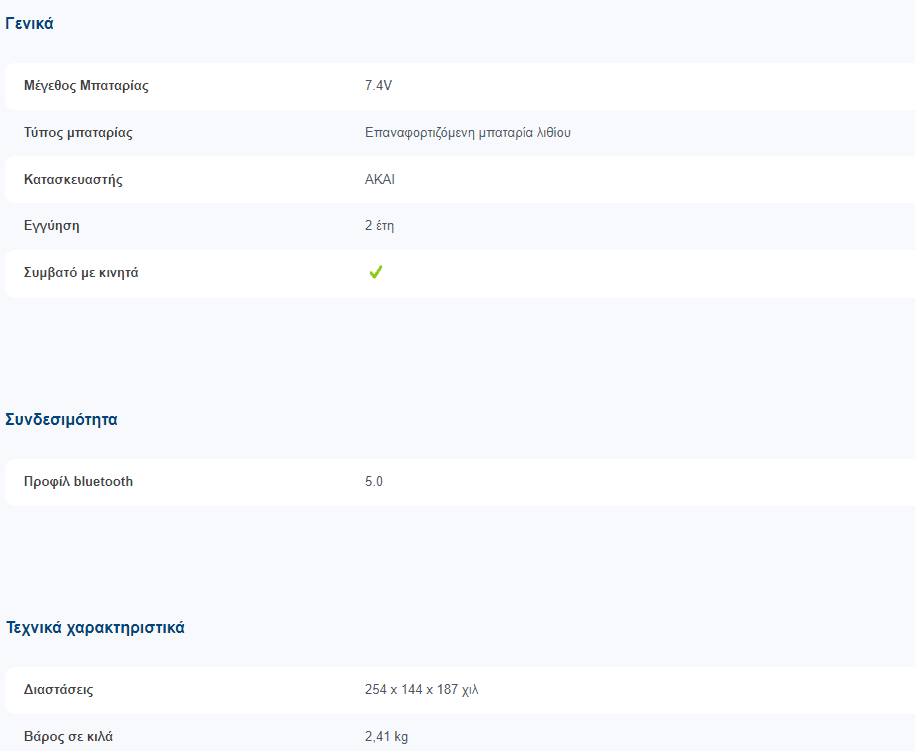Click the Διαστάσεις label
Image resolution: width=915 pixels, height=751 pixels.
click(58, 690)
